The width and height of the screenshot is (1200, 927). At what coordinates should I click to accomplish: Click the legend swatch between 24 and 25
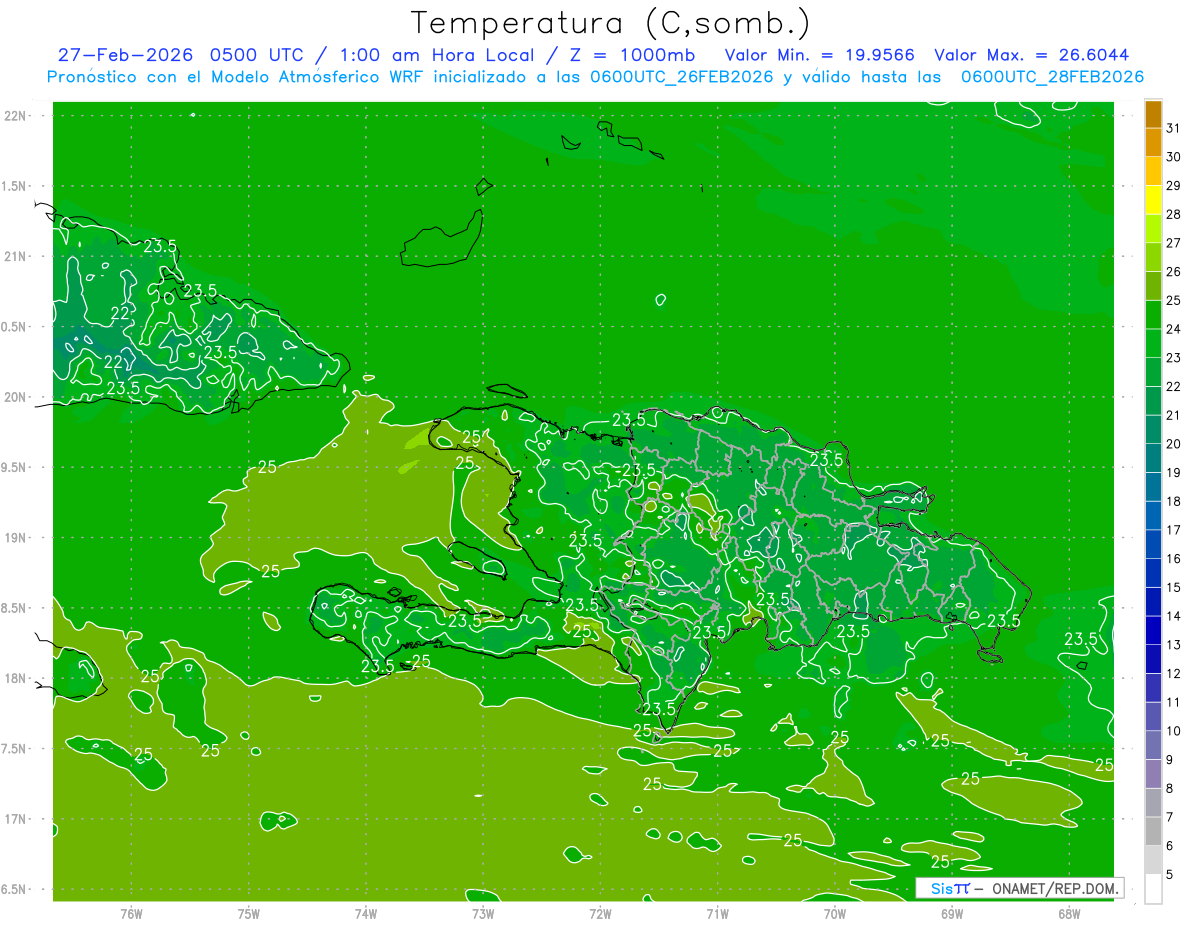click(1153, 314)
